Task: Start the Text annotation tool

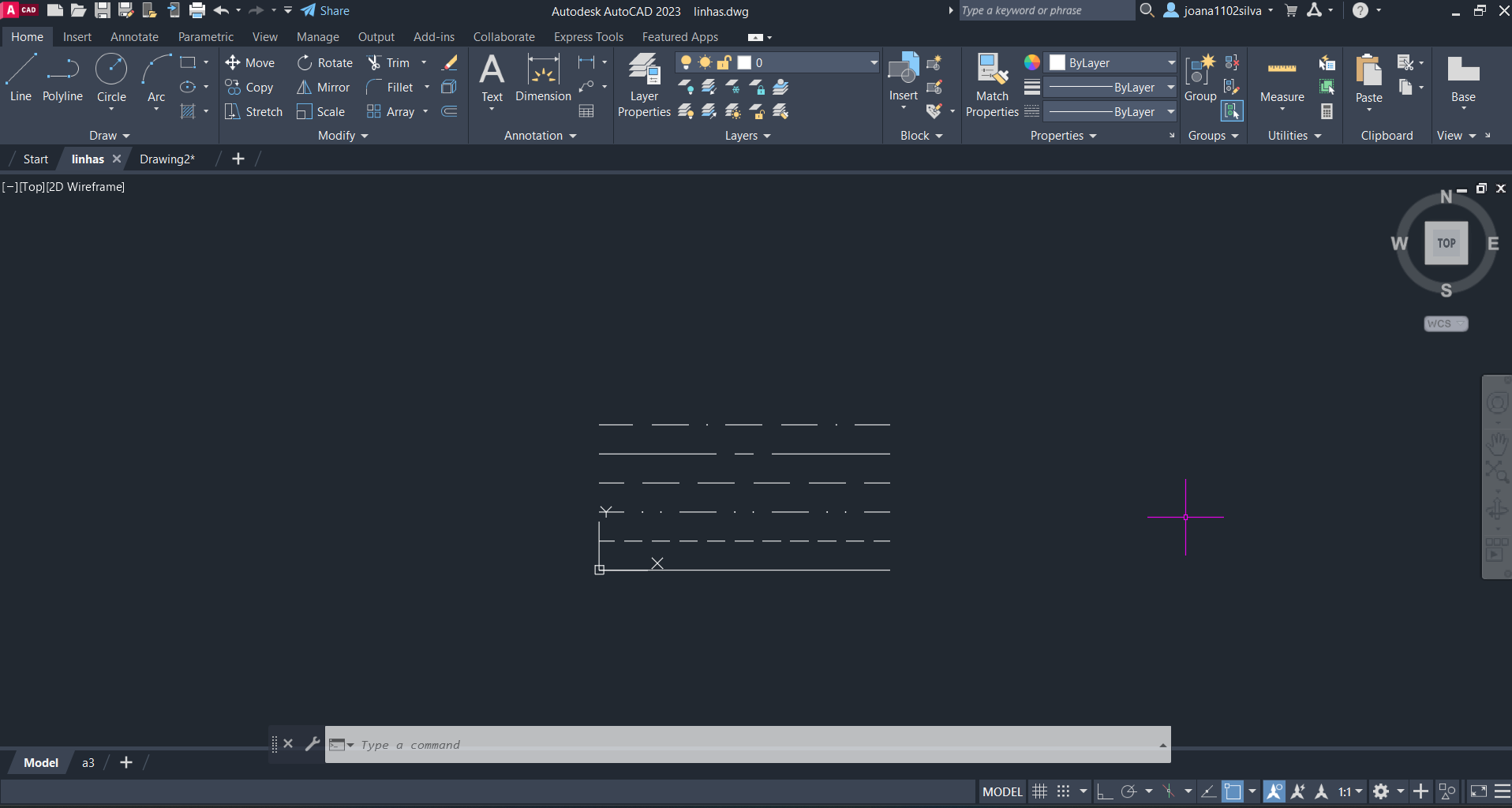Action: pos(492,78)
